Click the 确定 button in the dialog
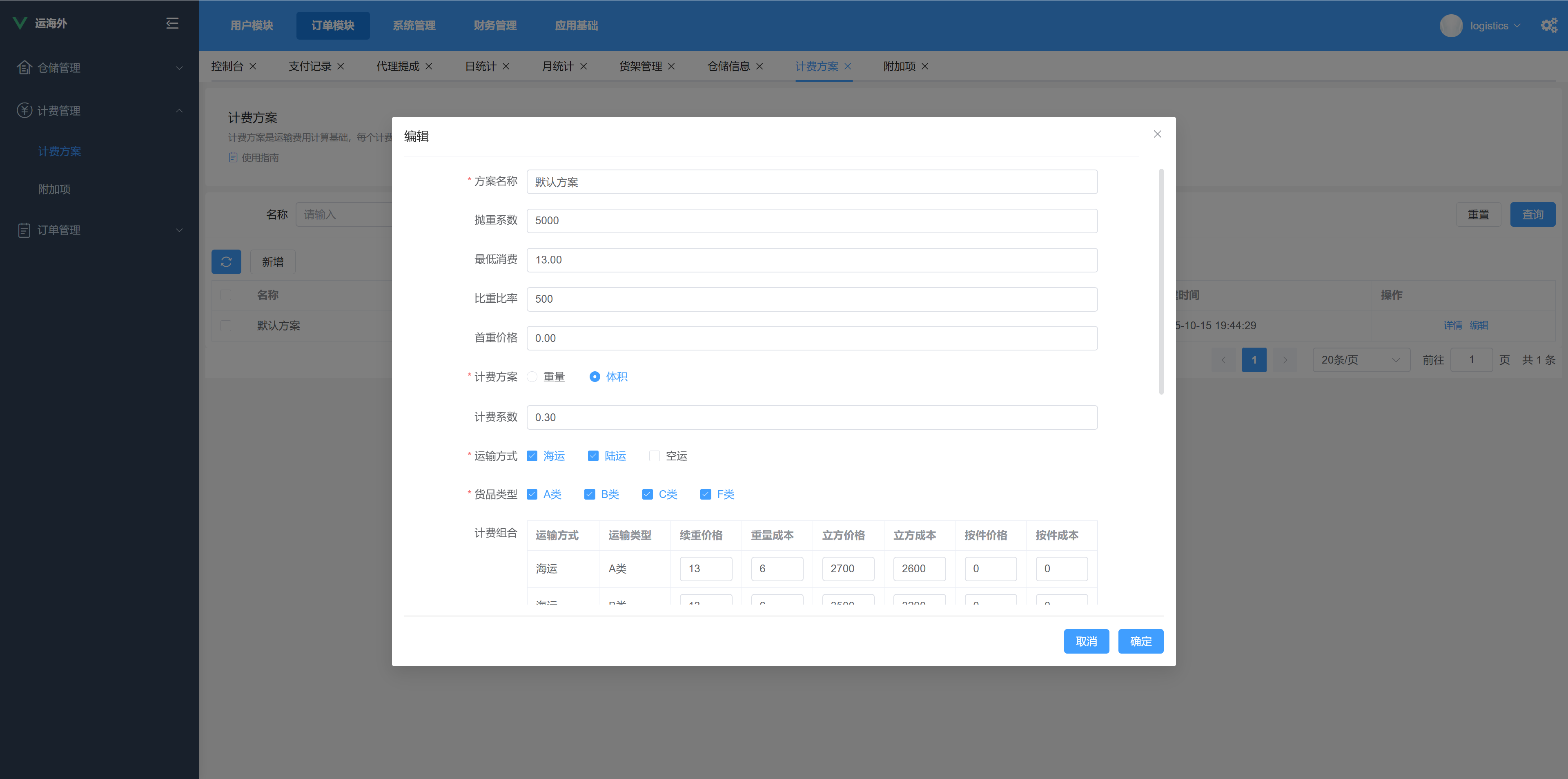Viewport: 1568px width, 779px height. 1140,641
